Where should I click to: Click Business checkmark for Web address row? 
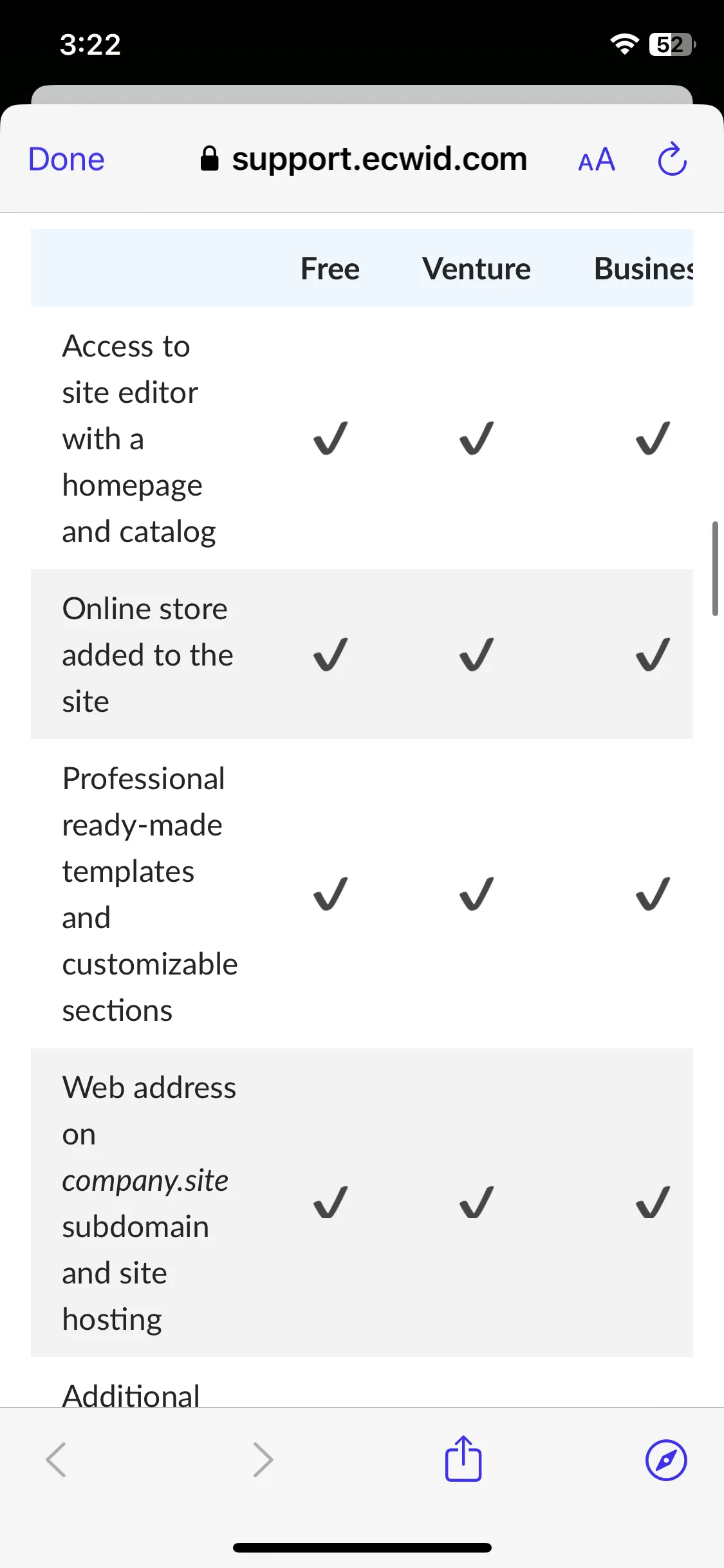(653, 1202)
